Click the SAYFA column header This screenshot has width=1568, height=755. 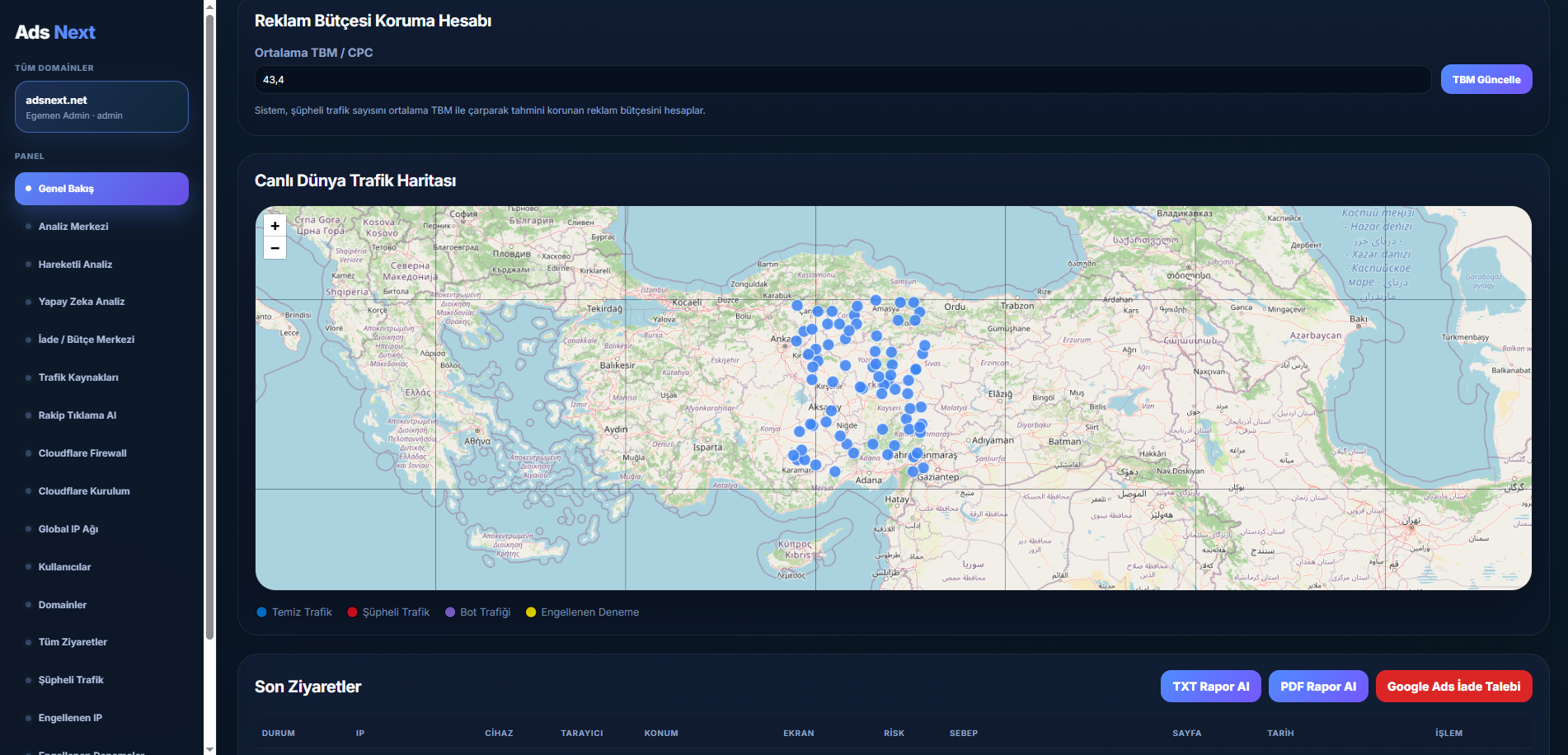coord(1187,734)
